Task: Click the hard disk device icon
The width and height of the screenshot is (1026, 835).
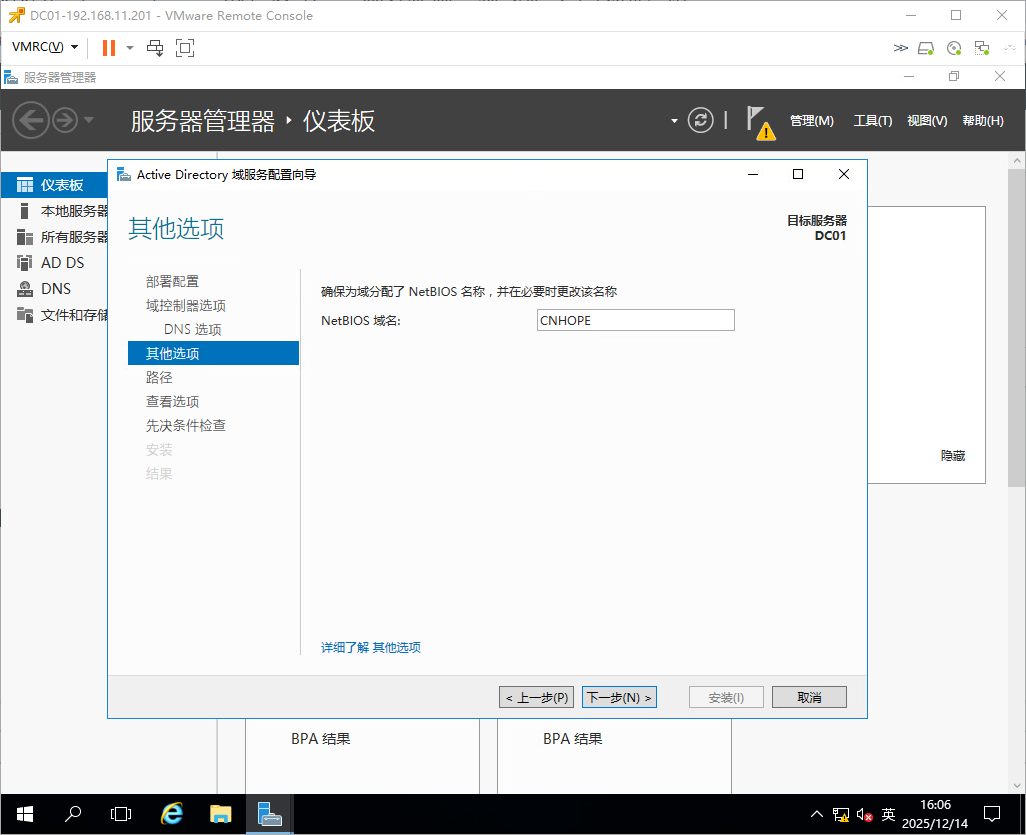Action: click(x=926, y=48)
